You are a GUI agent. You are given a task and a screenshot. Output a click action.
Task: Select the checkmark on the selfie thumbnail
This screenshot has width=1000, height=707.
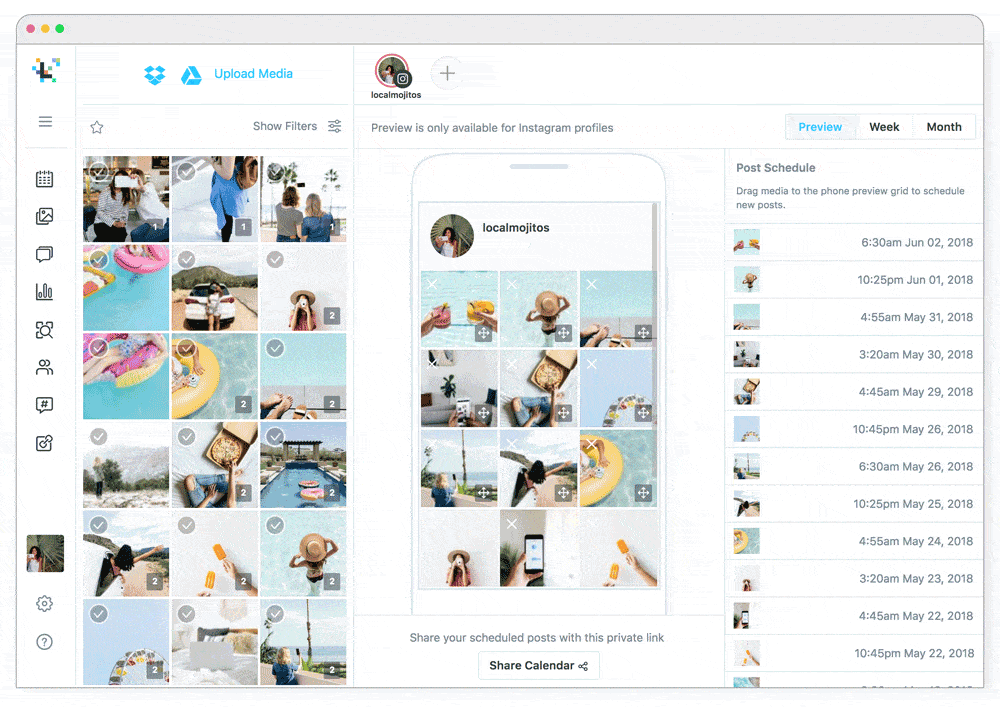point(98,170)
